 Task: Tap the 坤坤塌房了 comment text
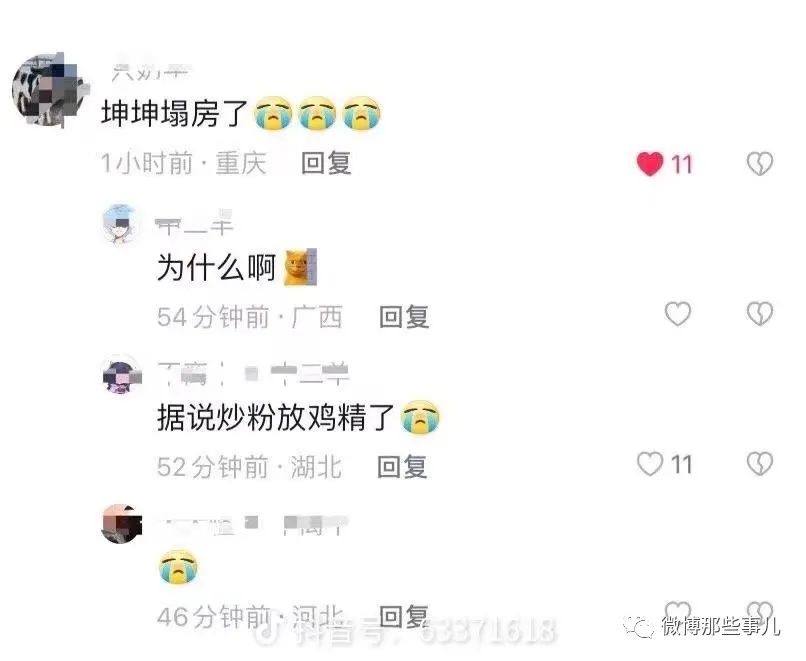175,113
